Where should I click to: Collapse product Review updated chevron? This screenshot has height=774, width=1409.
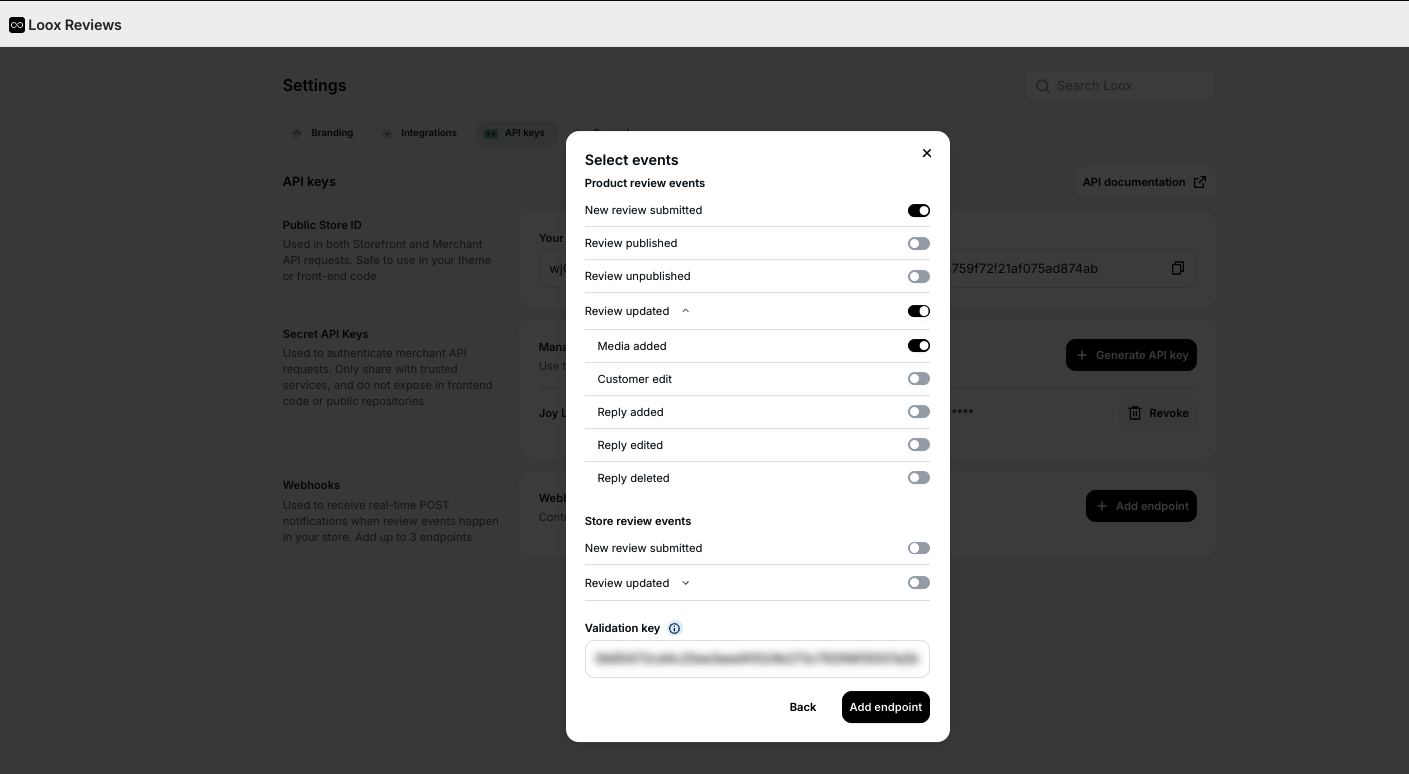coord(685,311)
